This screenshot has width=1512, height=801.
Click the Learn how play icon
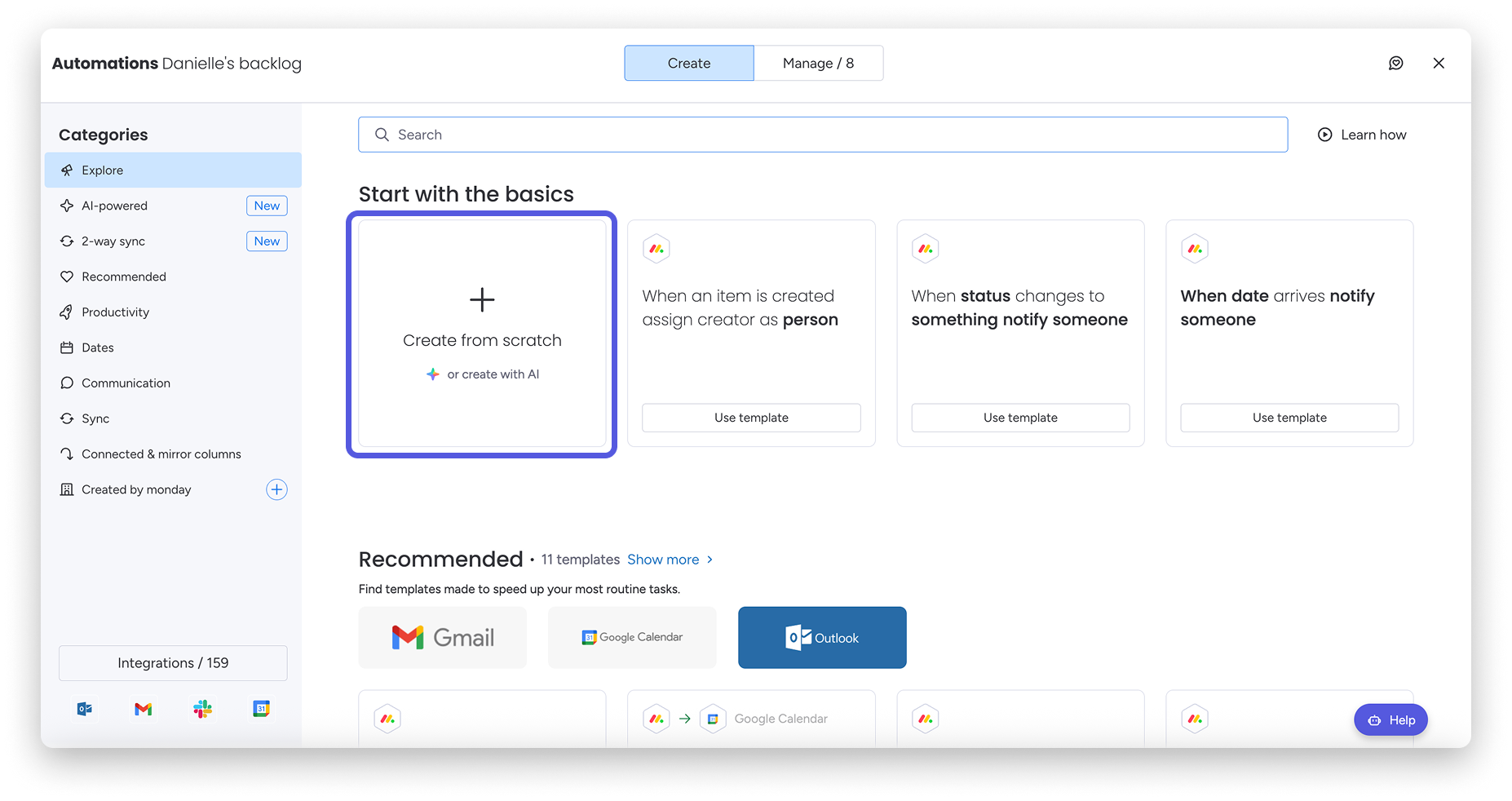click(1324, 135)
